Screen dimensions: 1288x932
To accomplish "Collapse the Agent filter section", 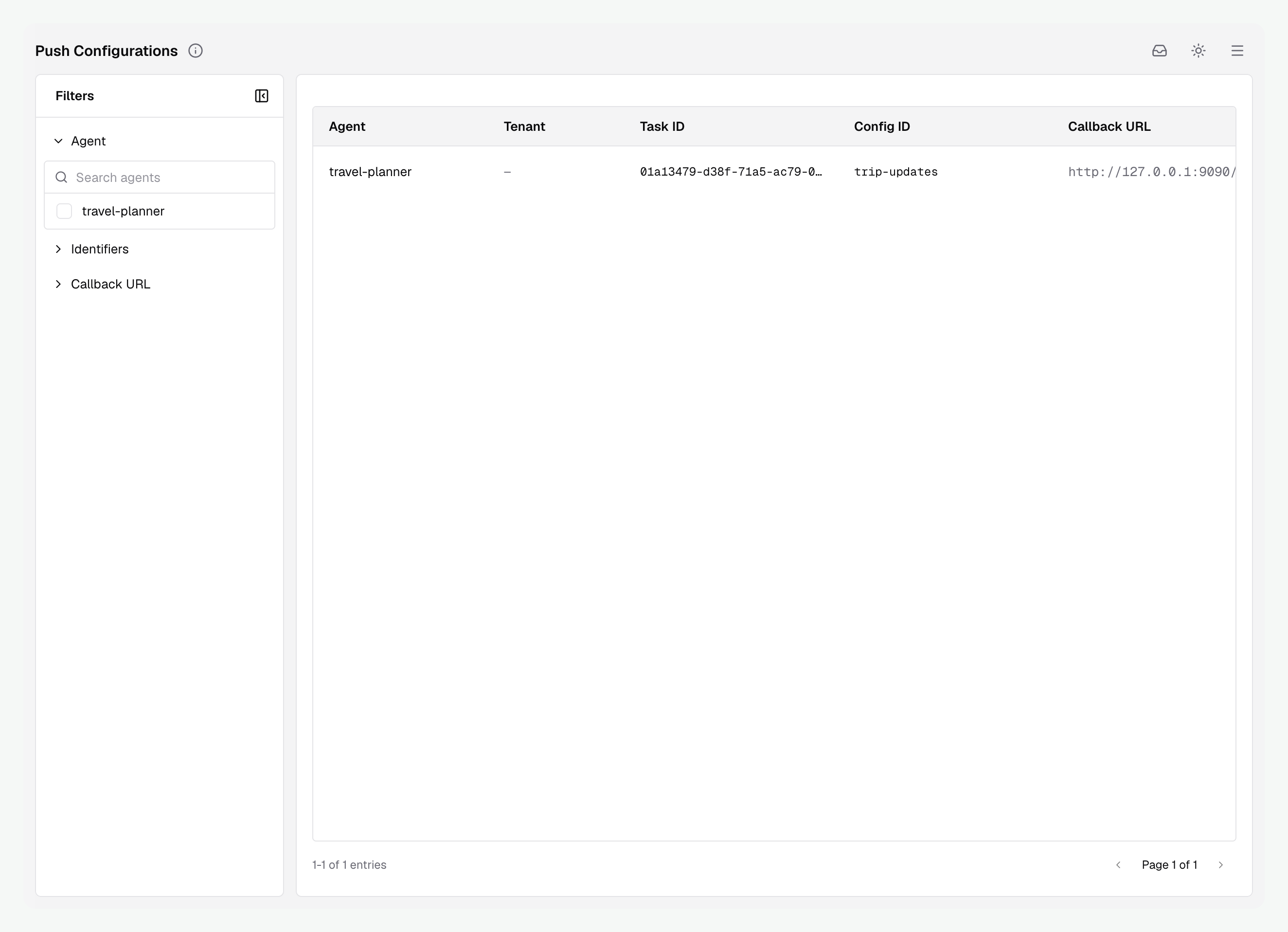I will pos(80,141).
